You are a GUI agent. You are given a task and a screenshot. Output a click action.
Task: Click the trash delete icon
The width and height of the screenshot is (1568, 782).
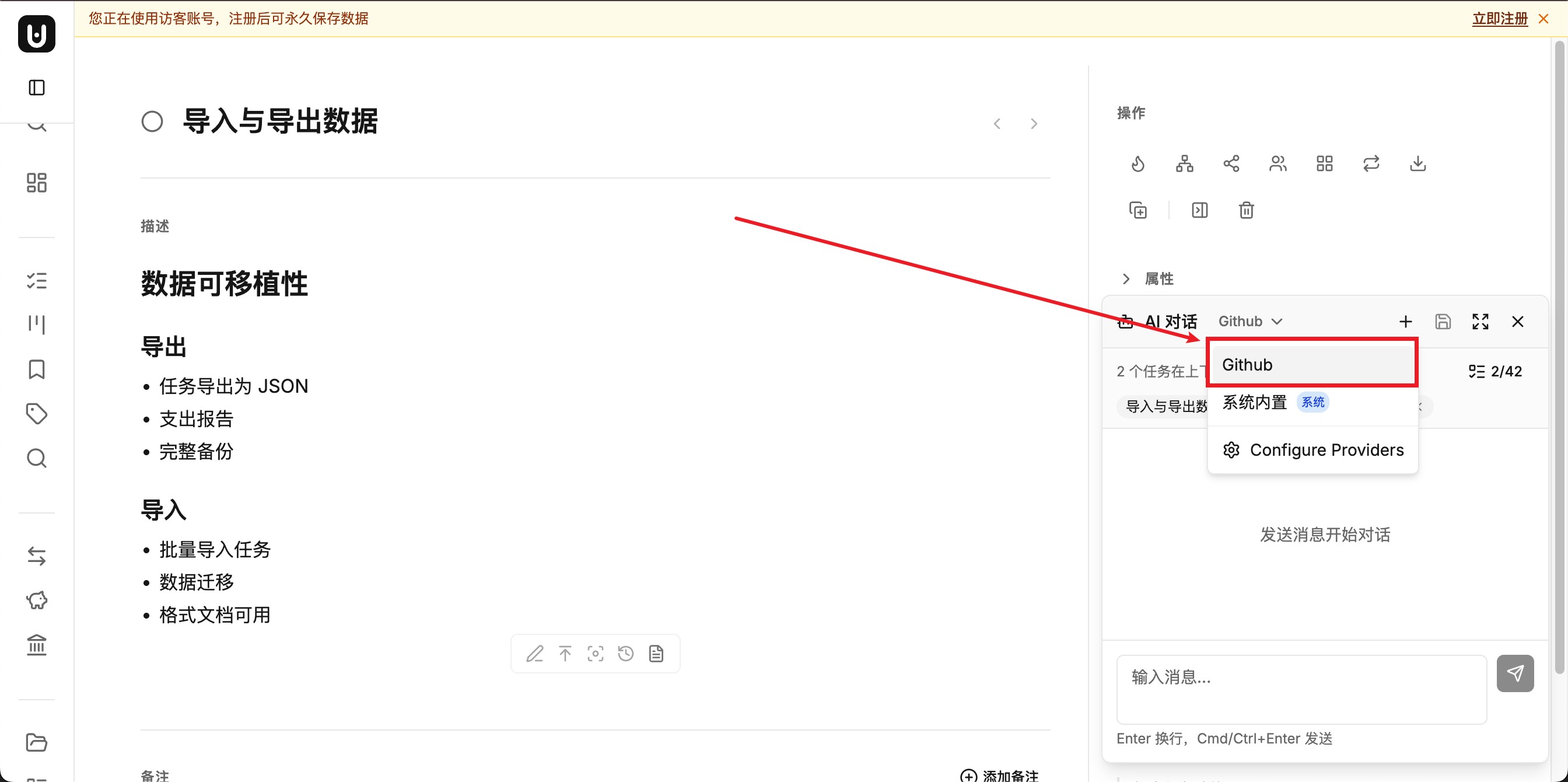click(x=1247, y=210)
